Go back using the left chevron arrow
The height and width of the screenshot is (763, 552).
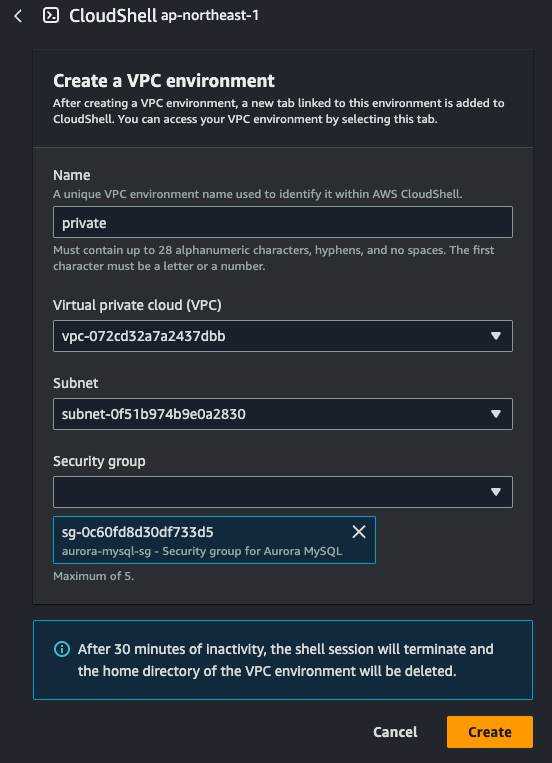tap(18, 16)
